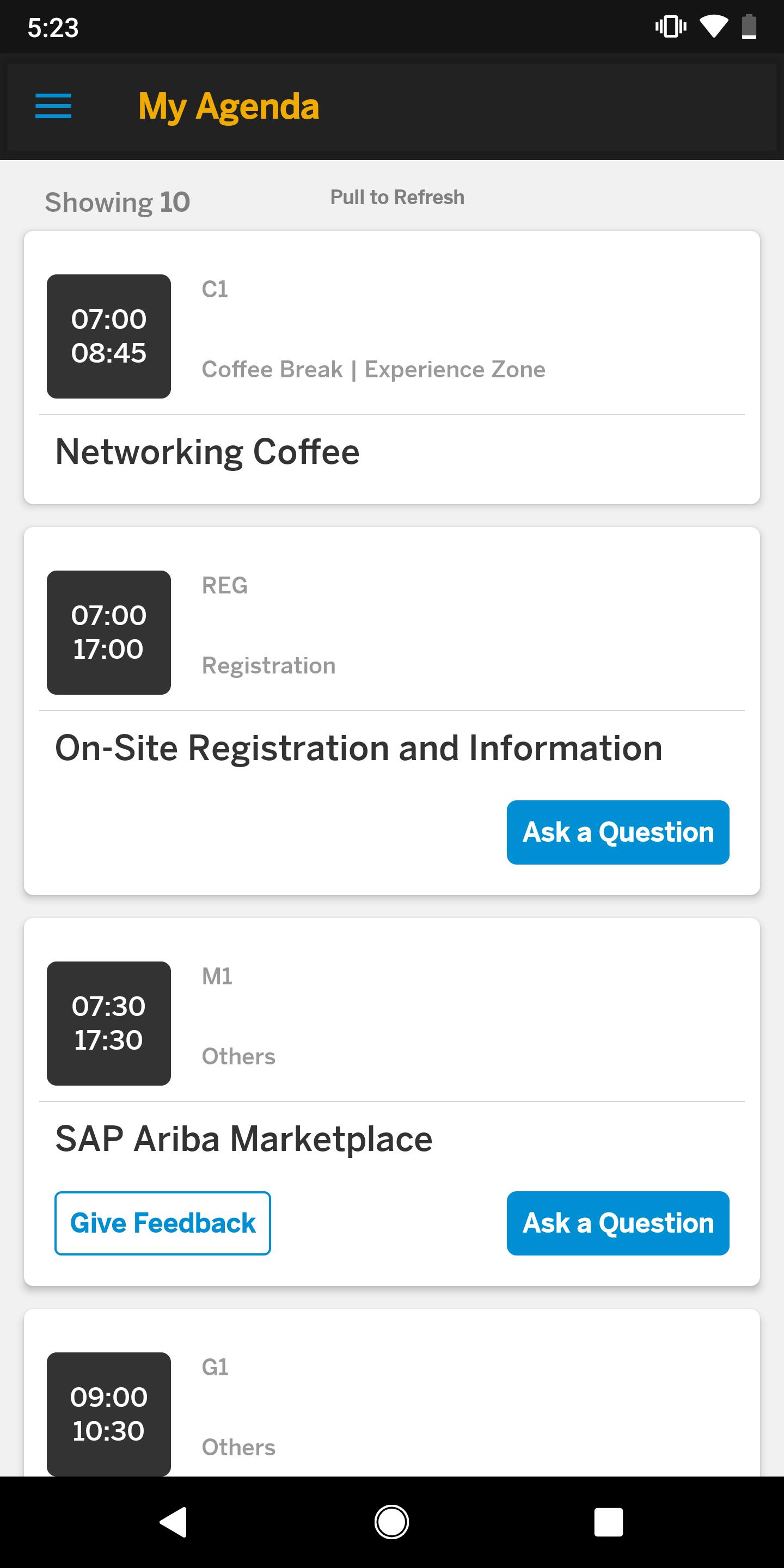The height and width of the screenshot is (1568, 784).
Task: Tap the Android back navigation button
Action: tap(174, 1522)
